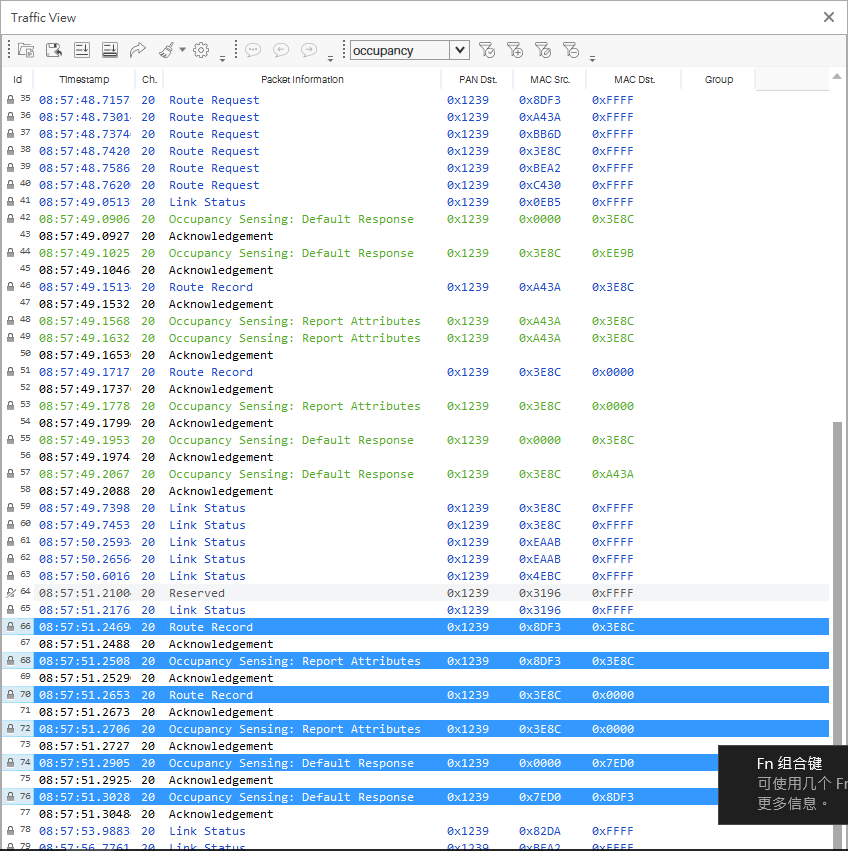The image size is (850, 851).
Task: Remove filter with funnel minus icon
Action: (570, 50)
